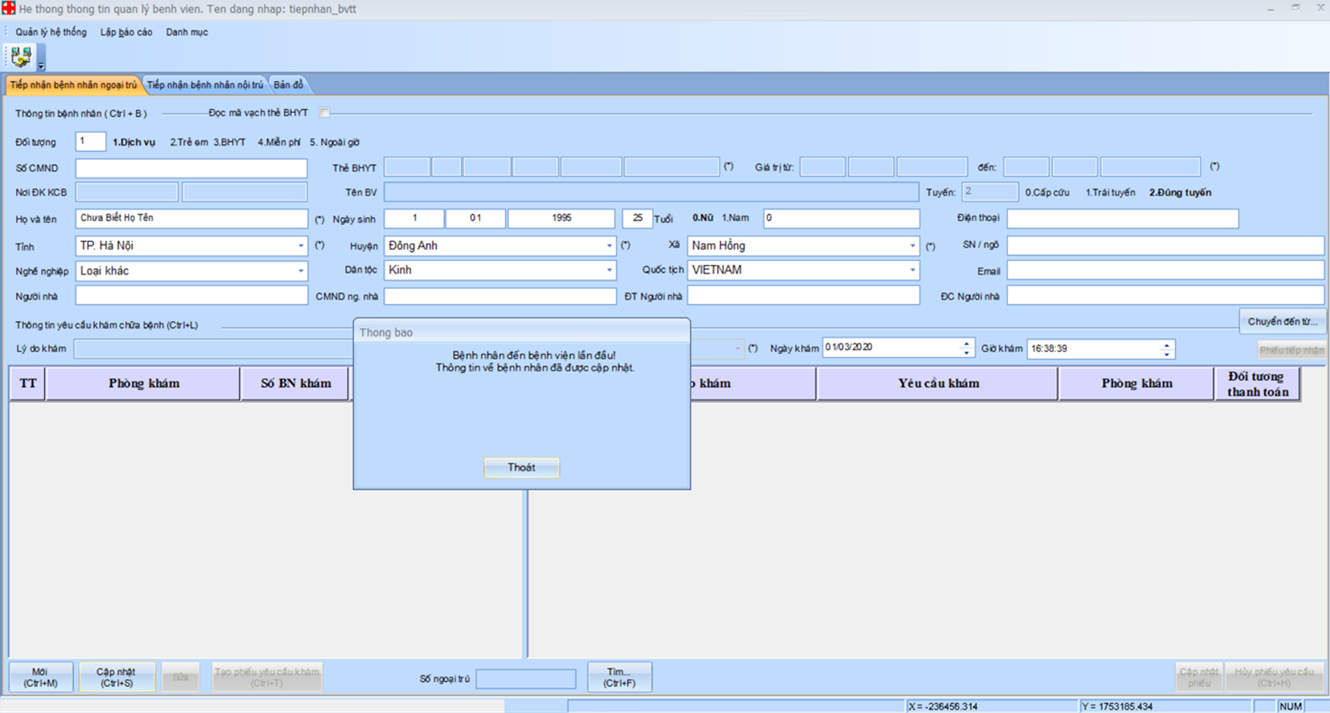The height and width of the screenshot is (713, 1330).
Task: Click the Chuyển đến từ... button
Action: point(1283,322)
